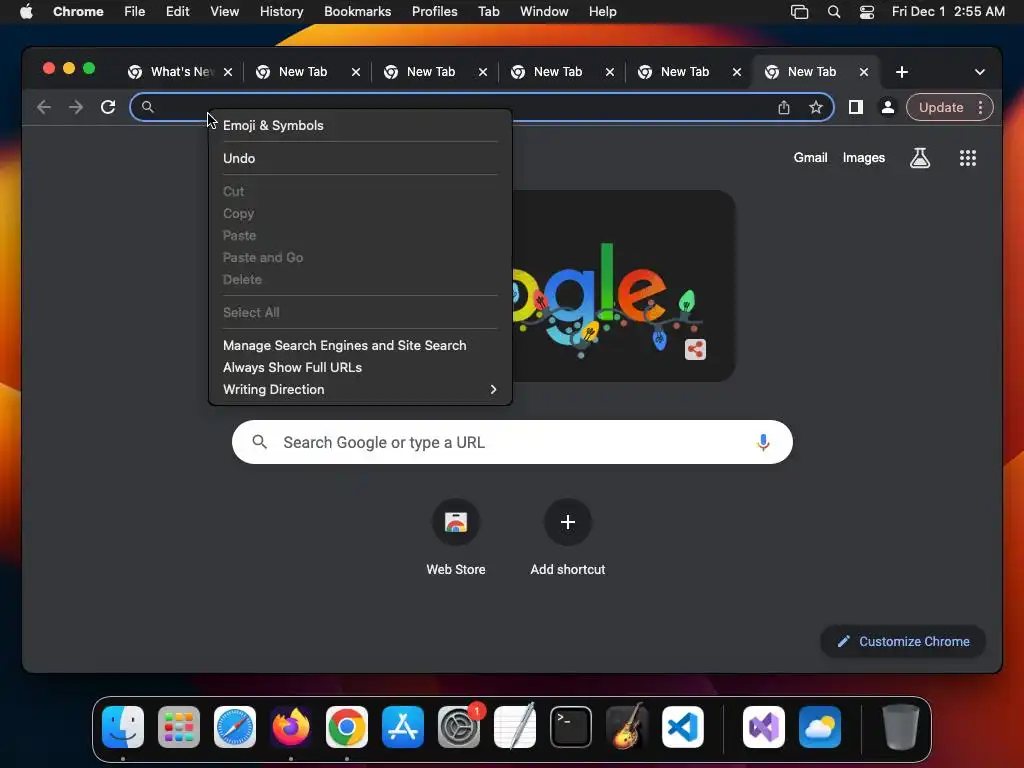This screenshot has width=1024, height=768.
Task: Click the browser forward arrow
Action: [x=76, y=107]
